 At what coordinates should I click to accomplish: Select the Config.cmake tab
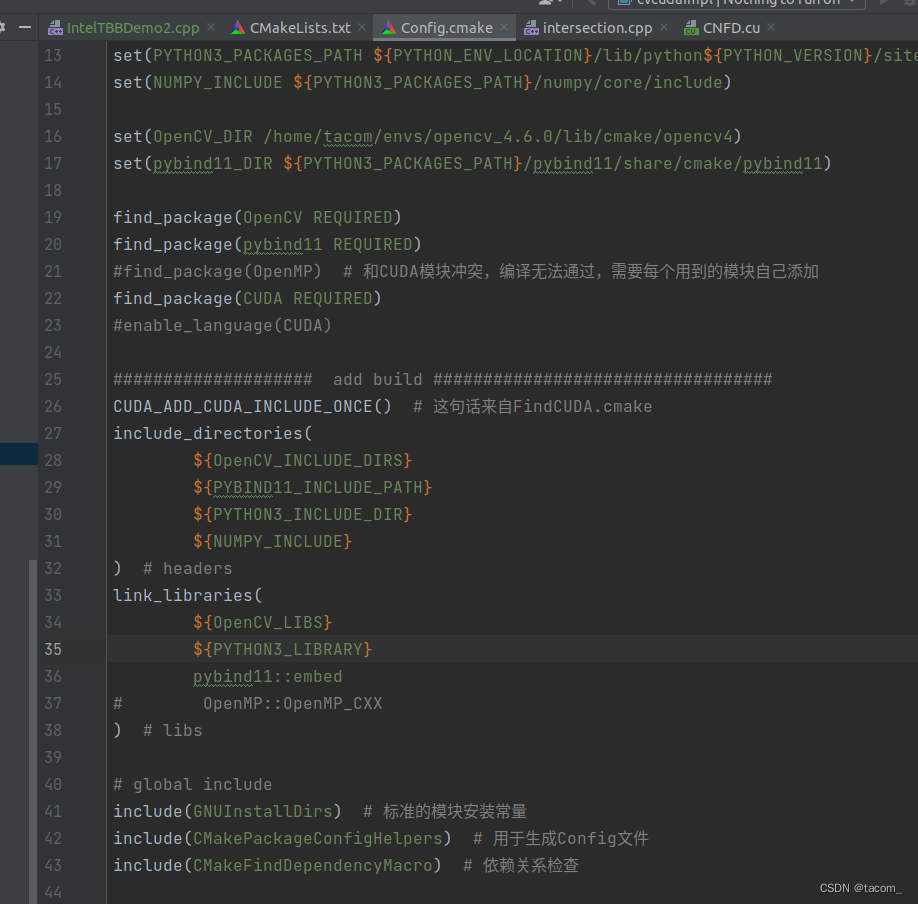[x=446, y=28]
